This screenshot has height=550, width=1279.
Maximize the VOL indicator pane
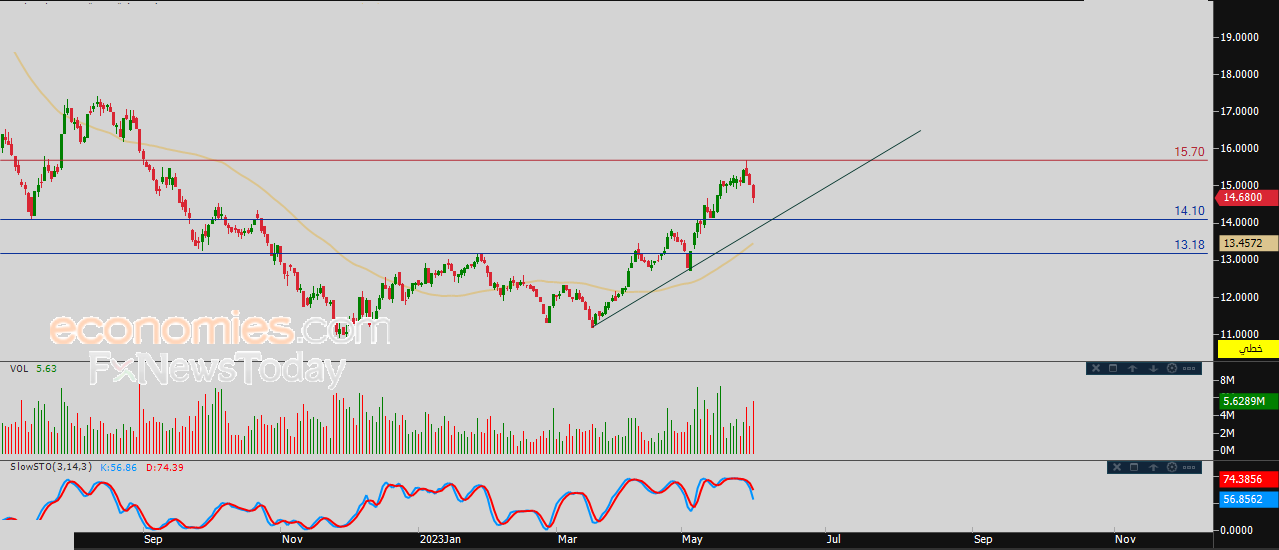1113,368
